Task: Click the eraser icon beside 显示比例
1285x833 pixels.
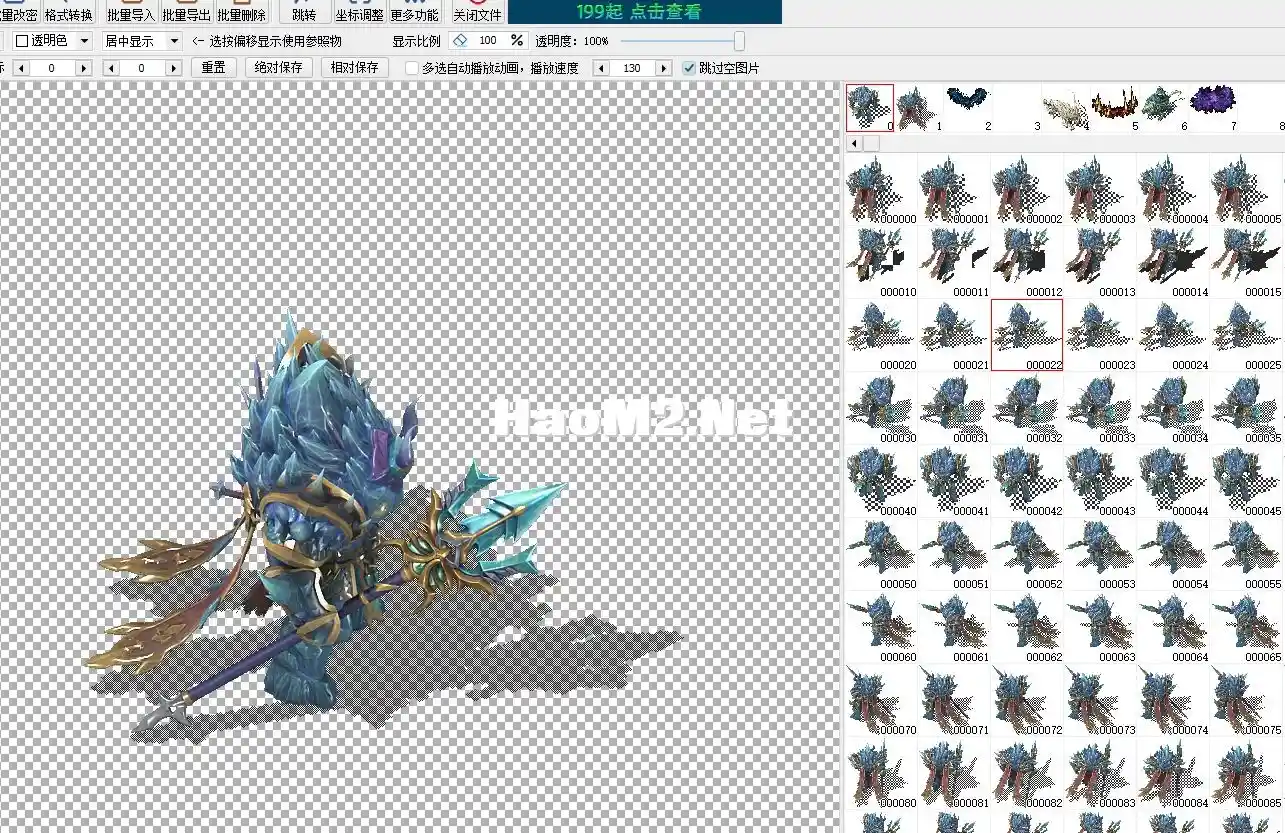Action: tap(460, 41)
